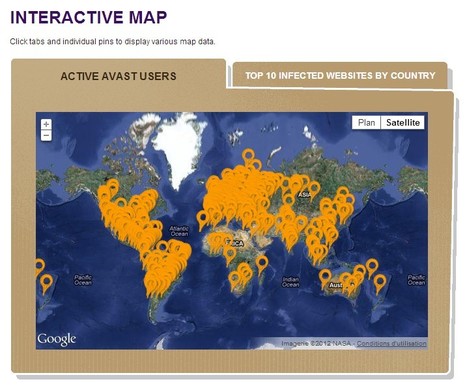Click the pin in western Australia
Viewport: 467px width, 386px height.
(325, 277)
